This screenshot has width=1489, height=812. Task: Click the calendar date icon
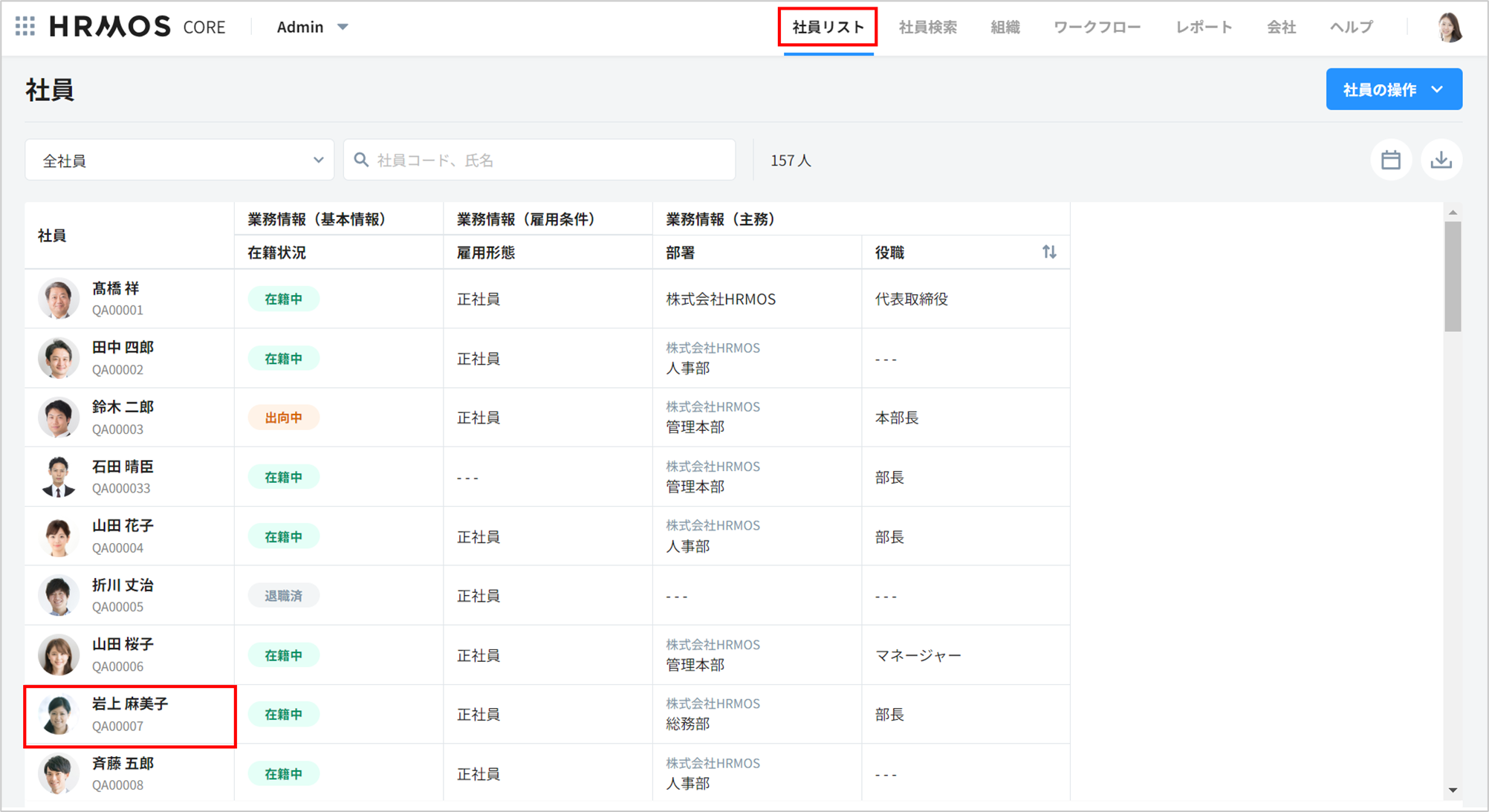point(1390,160)
